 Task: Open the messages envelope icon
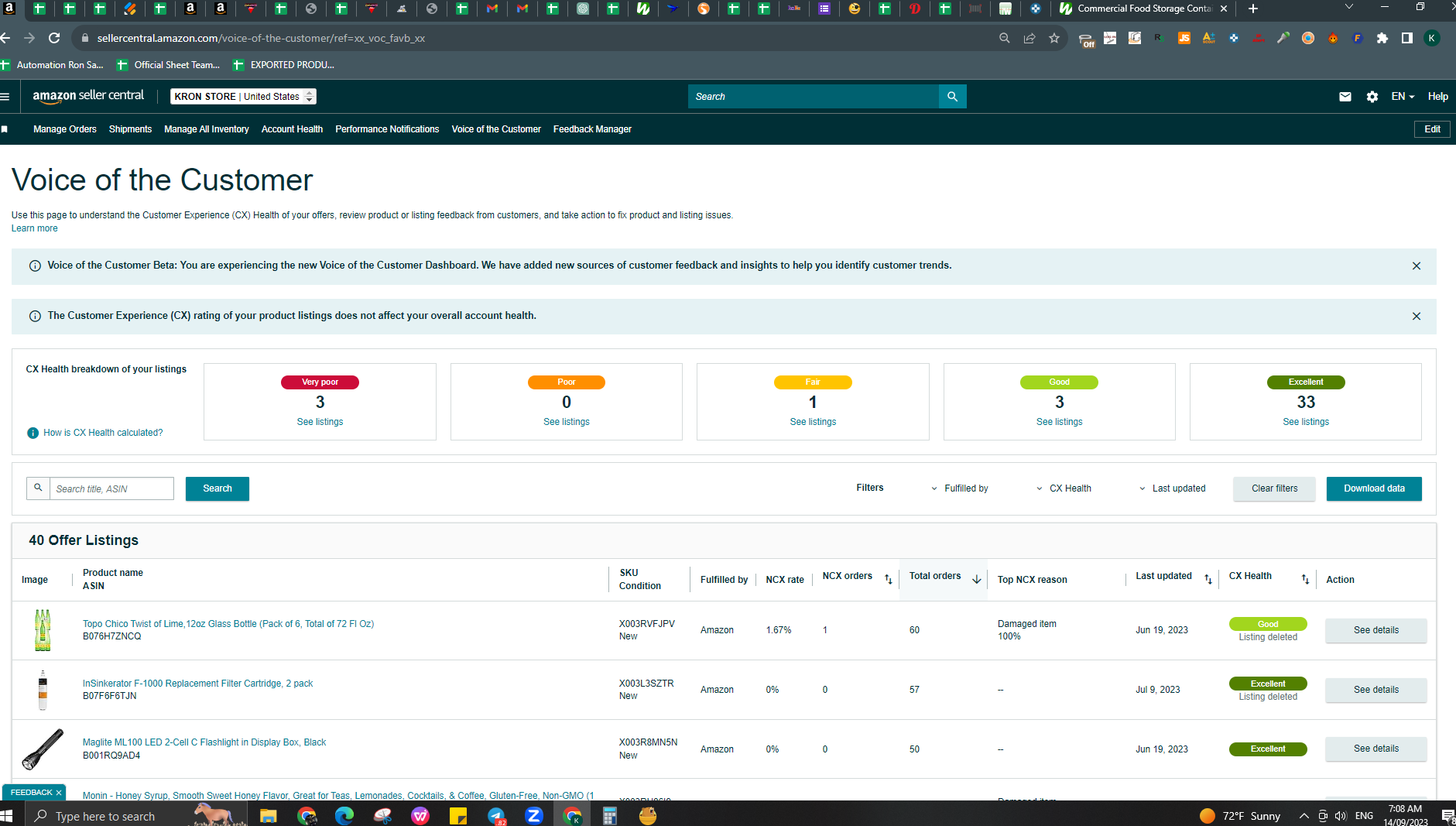click(1345, 97)
